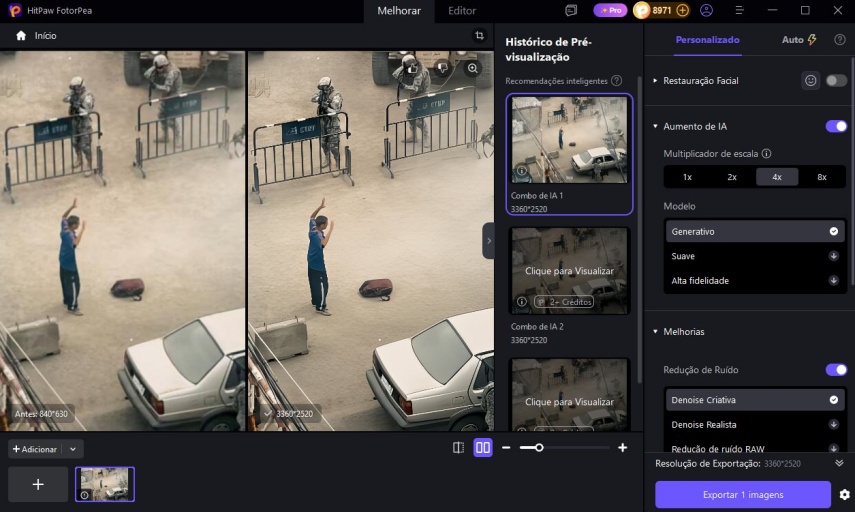Image resolution: width=855 pixels, height=512 pixels.
Task: Open the Auto tab
Action: click(x=799, y=39)
